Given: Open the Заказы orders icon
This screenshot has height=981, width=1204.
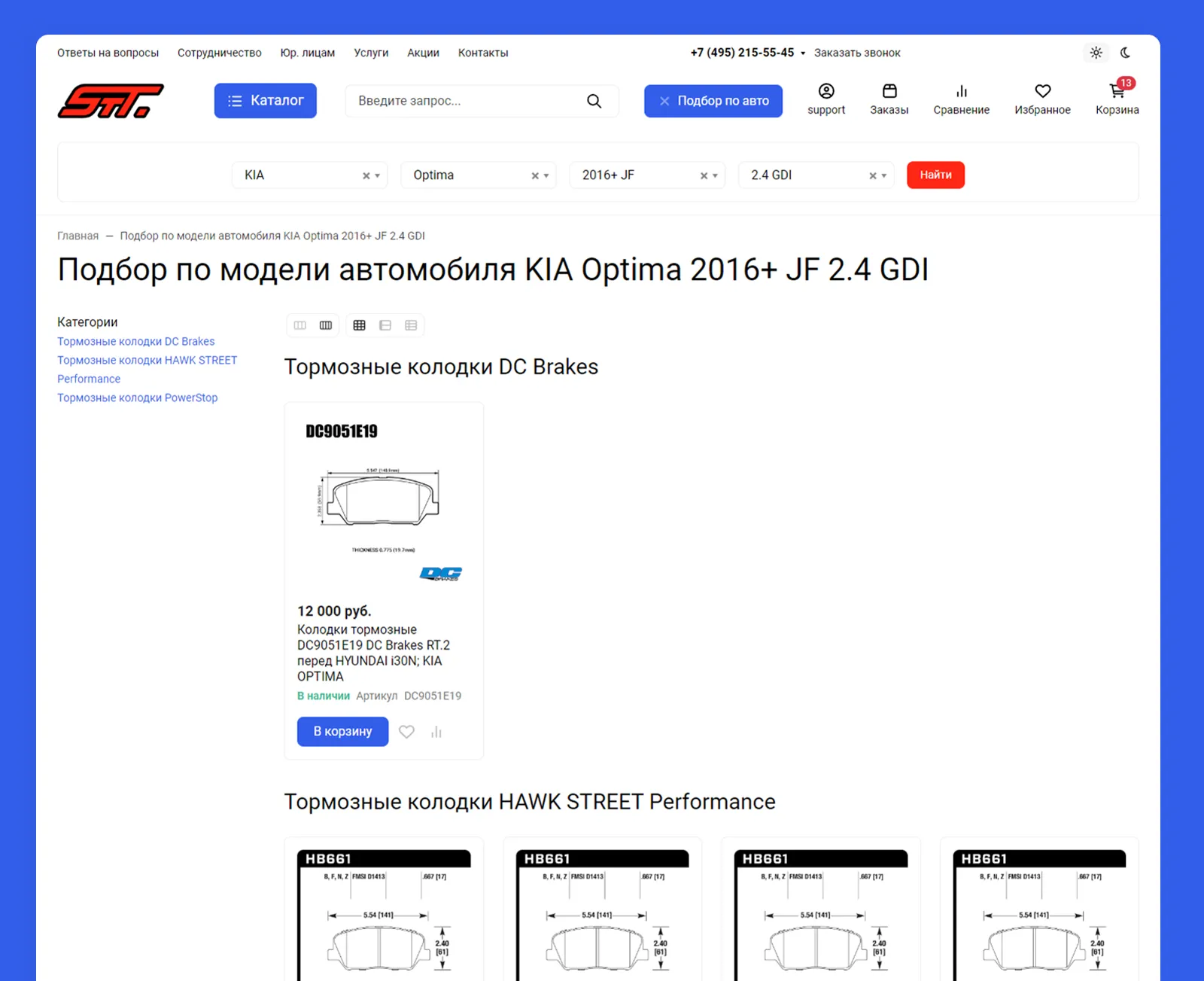Looking at the screenshot, I should (x=889, y=99).
